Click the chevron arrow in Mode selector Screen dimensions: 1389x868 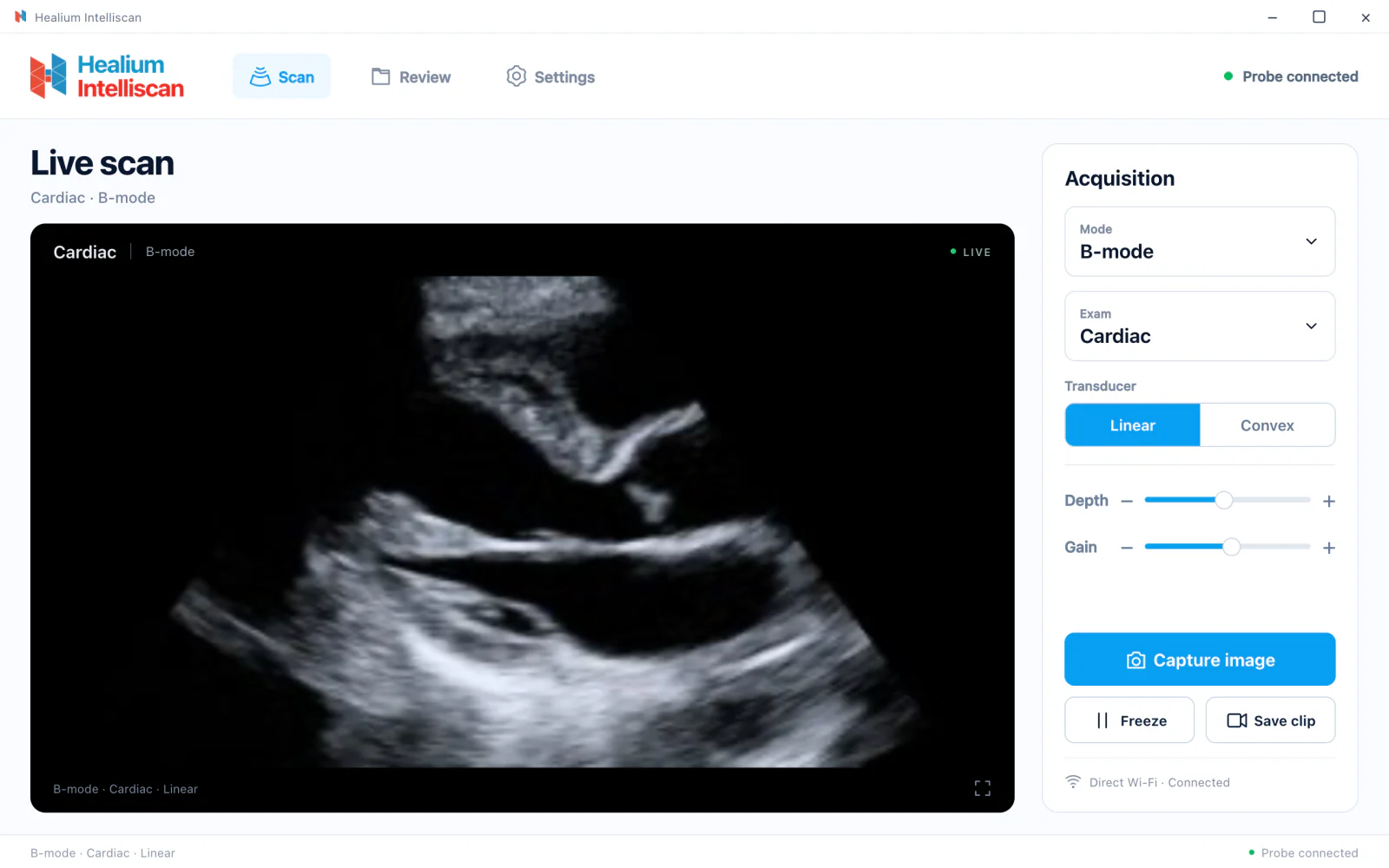point(1311,241)
